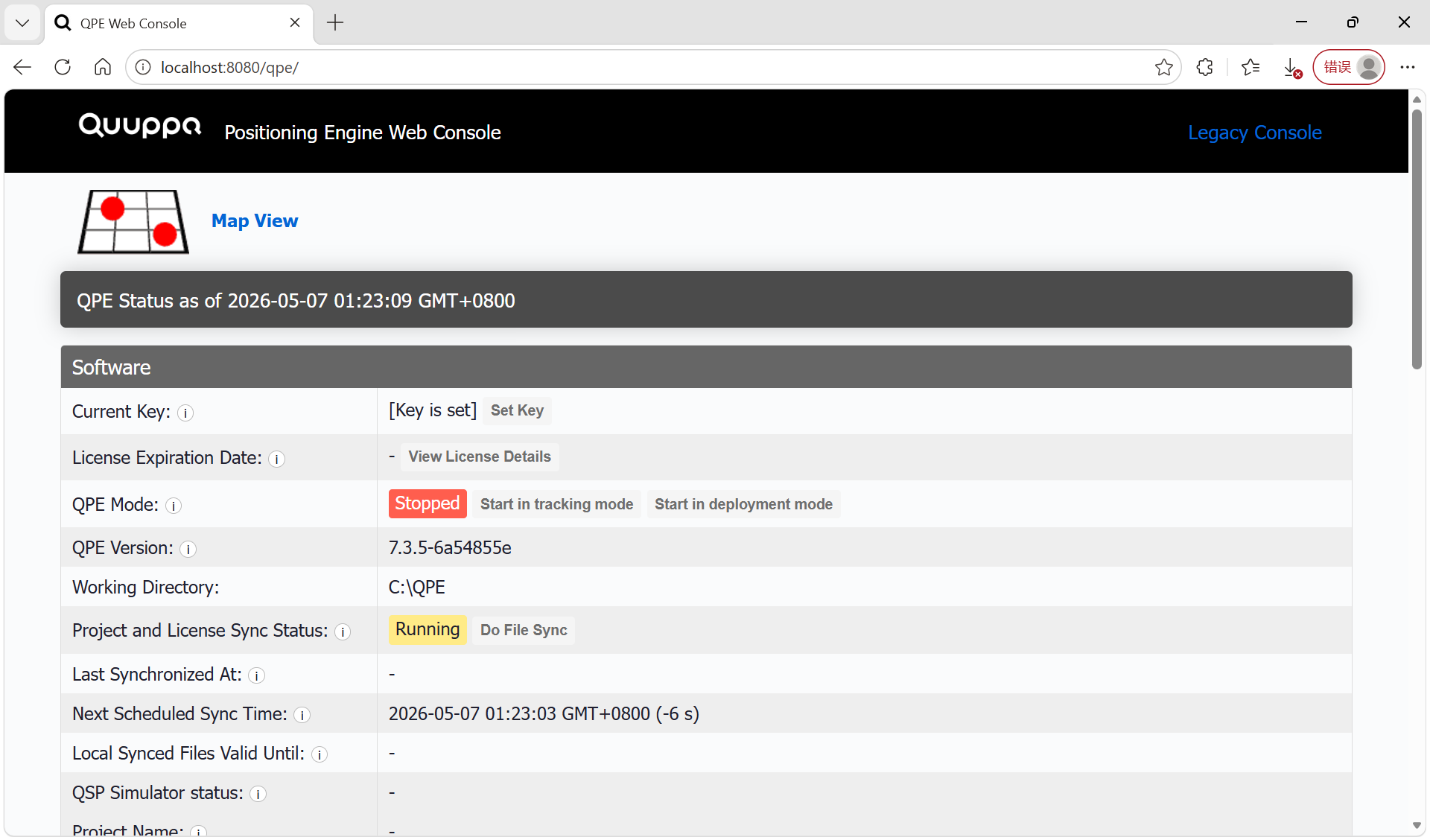The height and width of the screenshot is (840, 1430).
Task: Click the info icon next to Last Synchronized At
Action: (x=257, y=675)
